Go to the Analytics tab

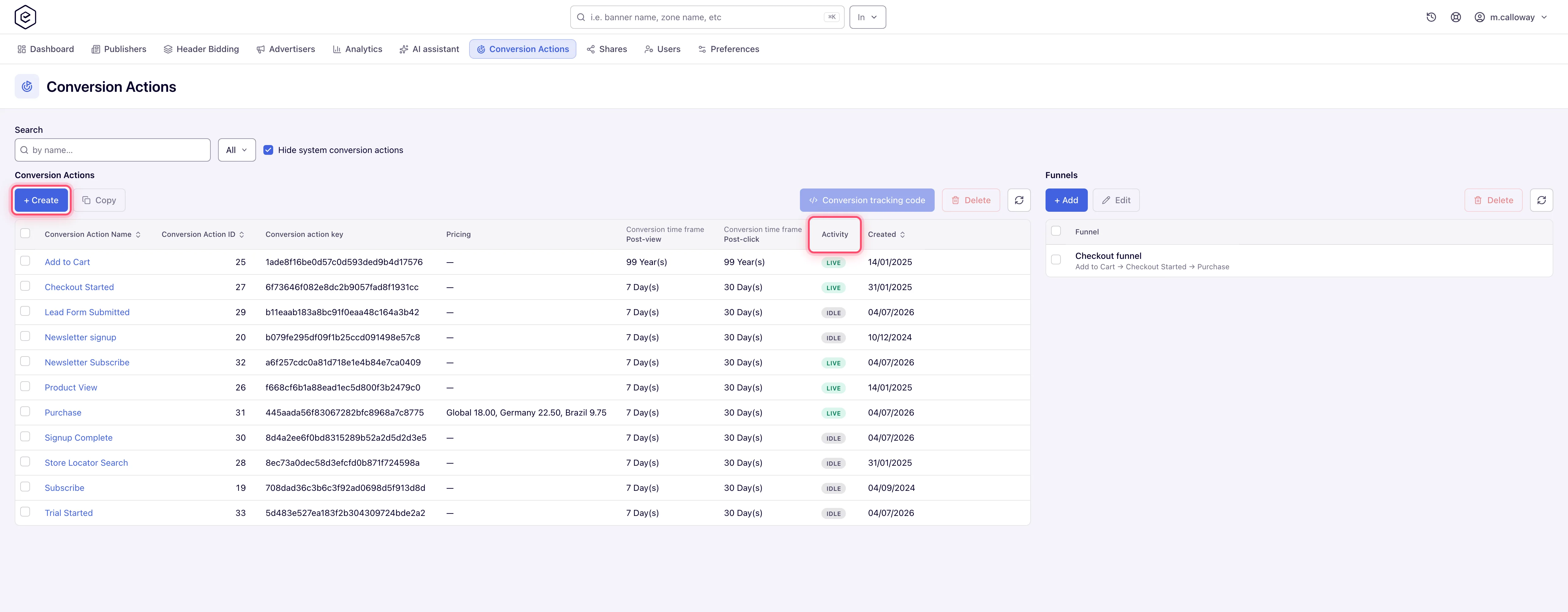coord(357,49)
